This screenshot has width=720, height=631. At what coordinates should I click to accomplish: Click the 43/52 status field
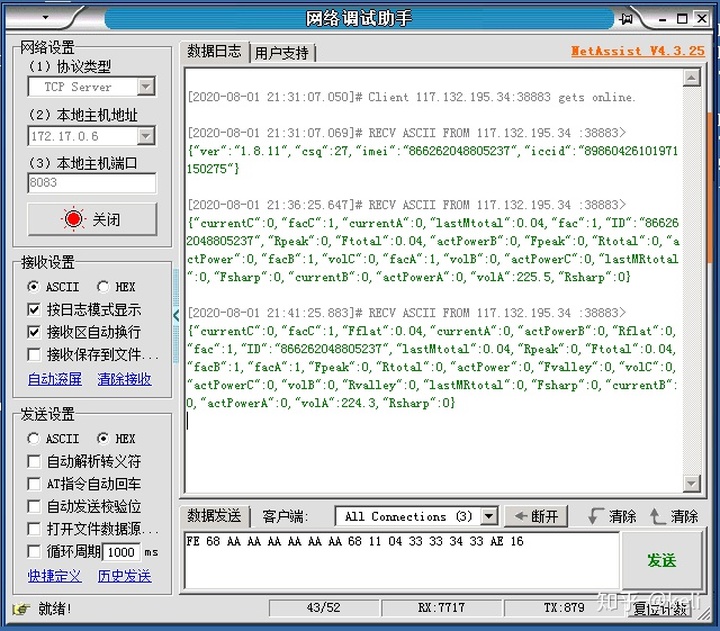[x=324, y=608]
